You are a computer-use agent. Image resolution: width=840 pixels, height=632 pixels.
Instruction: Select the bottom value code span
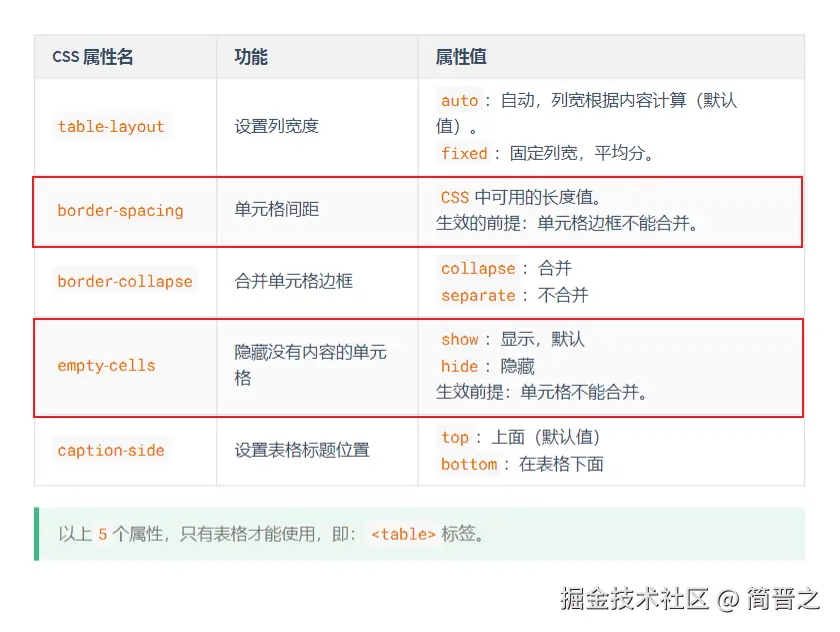pyautogui.click(x=468, y=464)
